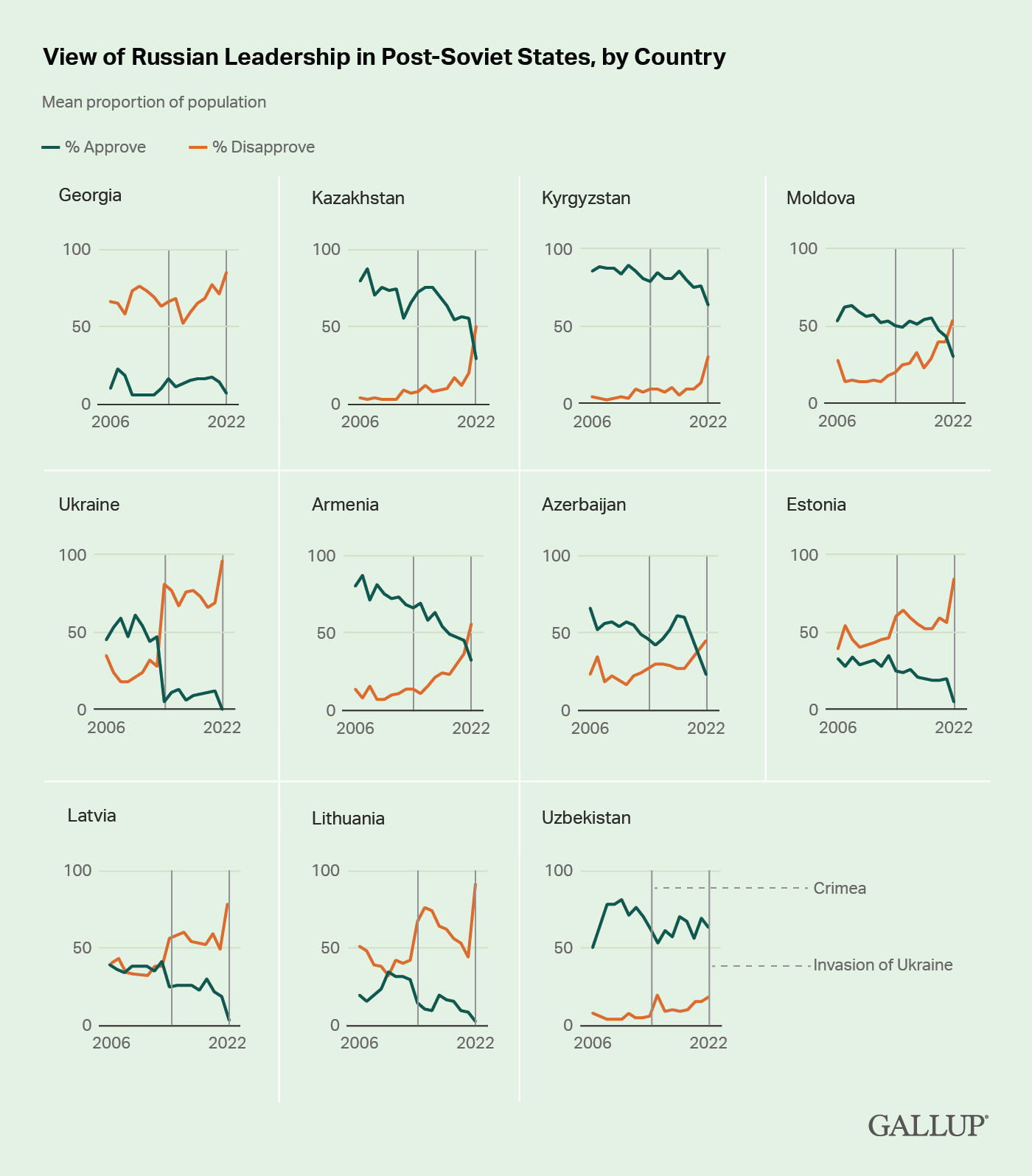Click the green % Approve legend swatch
Image resolution: width=1032 pixels, height=1176 pixels.
[x=51, y=147]
